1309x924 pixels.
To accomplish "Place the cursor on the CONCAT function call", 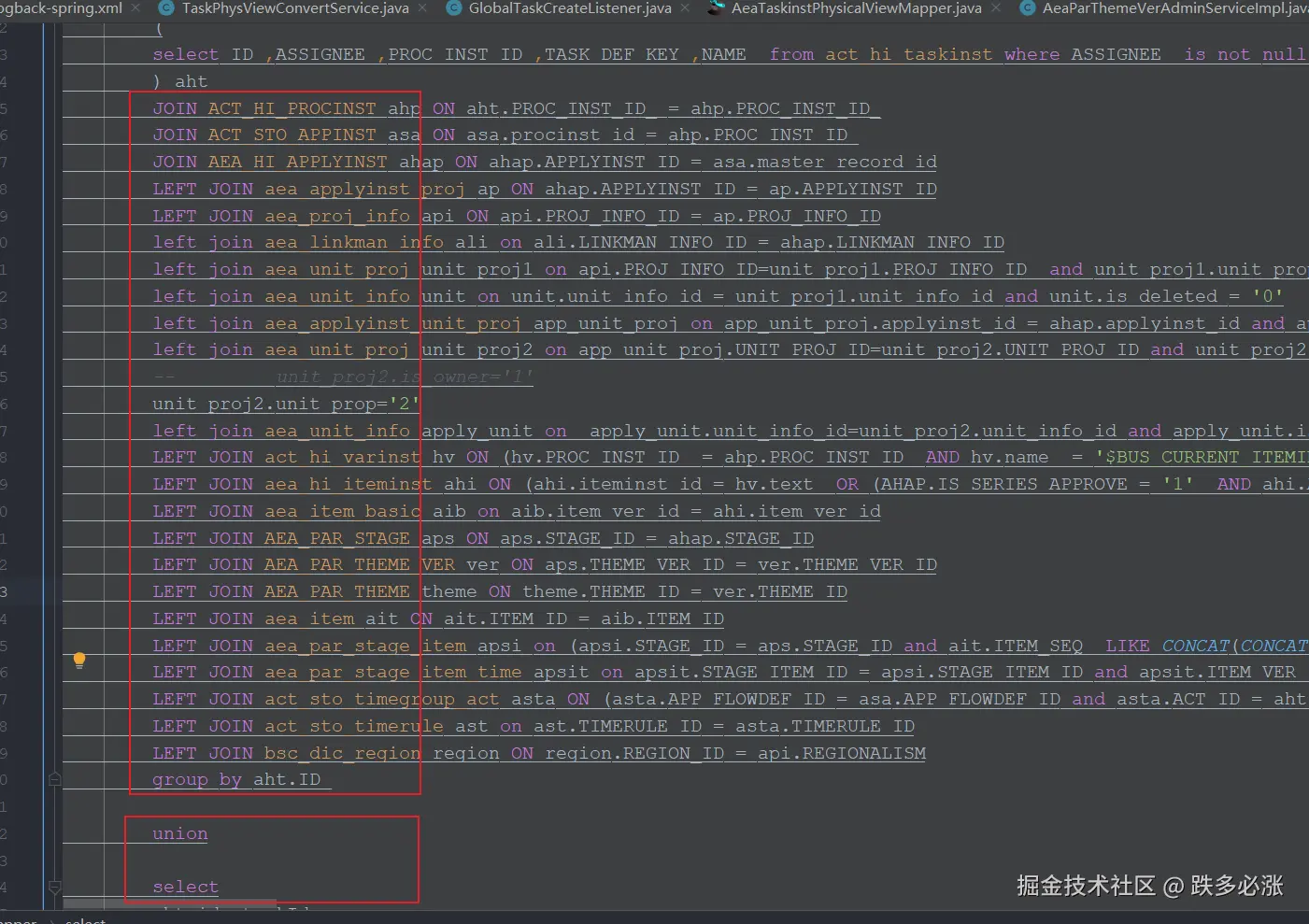I will [x=1197, y=645].
